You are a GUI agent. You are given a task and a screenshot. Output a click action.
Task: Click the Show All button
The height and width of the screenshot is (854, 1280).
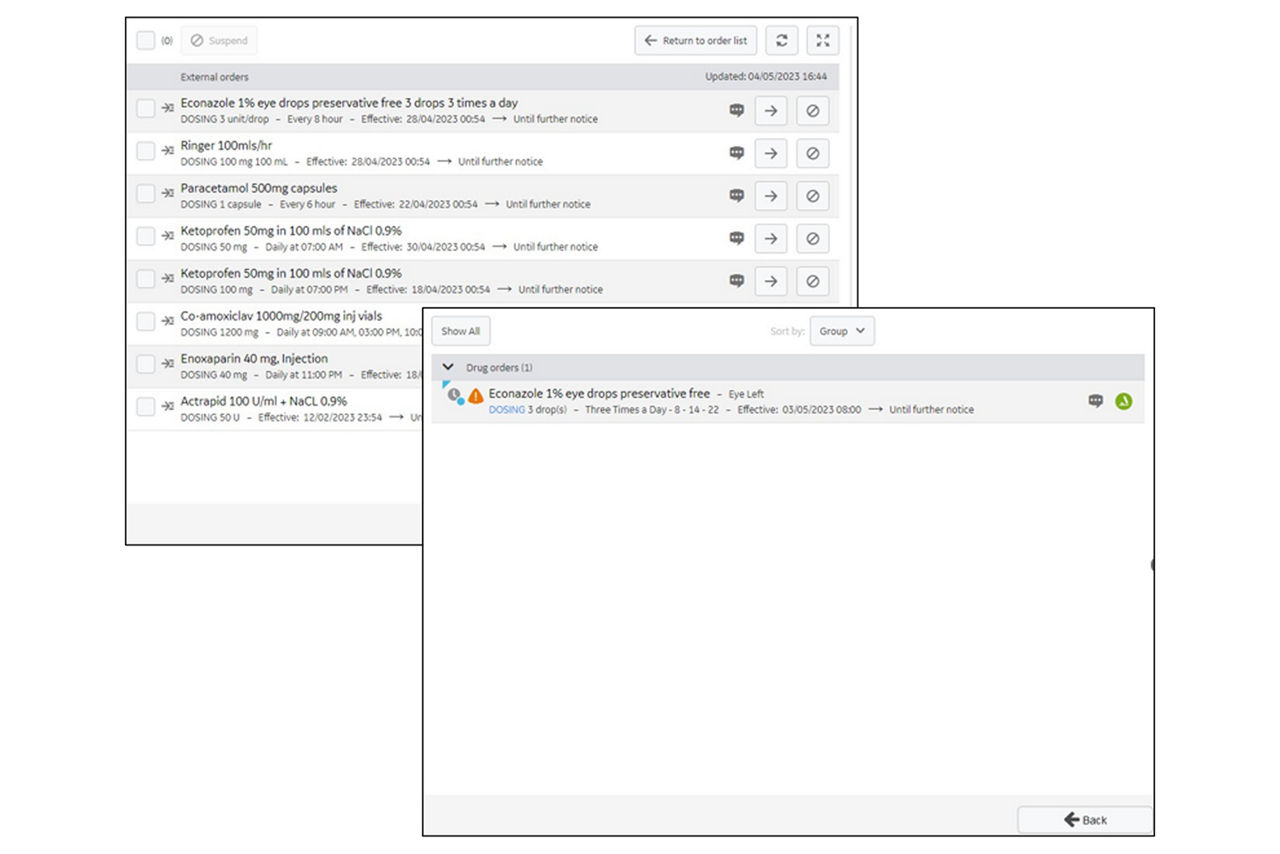coord(461,331)
